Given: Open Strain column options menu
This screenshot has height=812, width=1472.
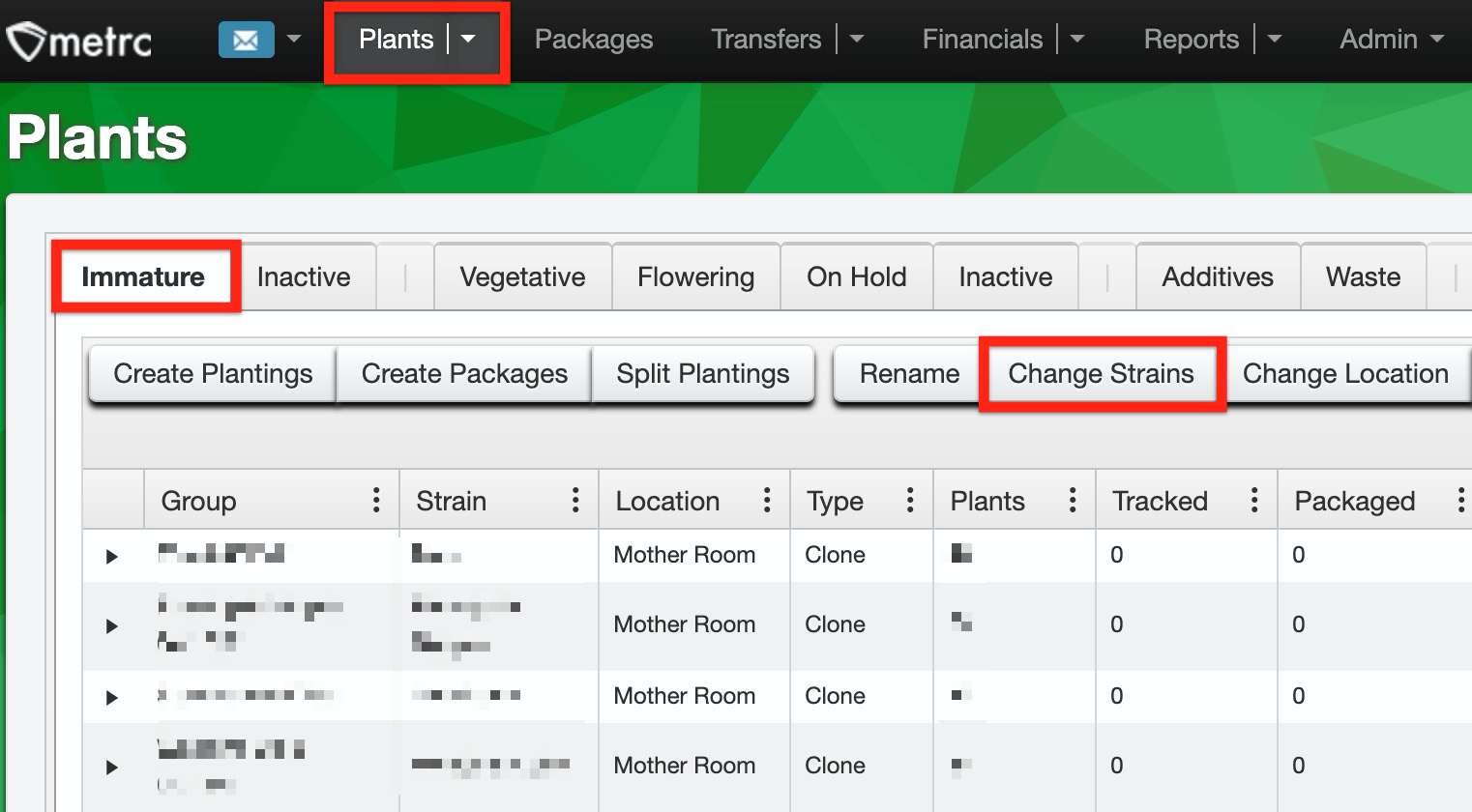Looking at the screenshot, I should pos(575,500).
